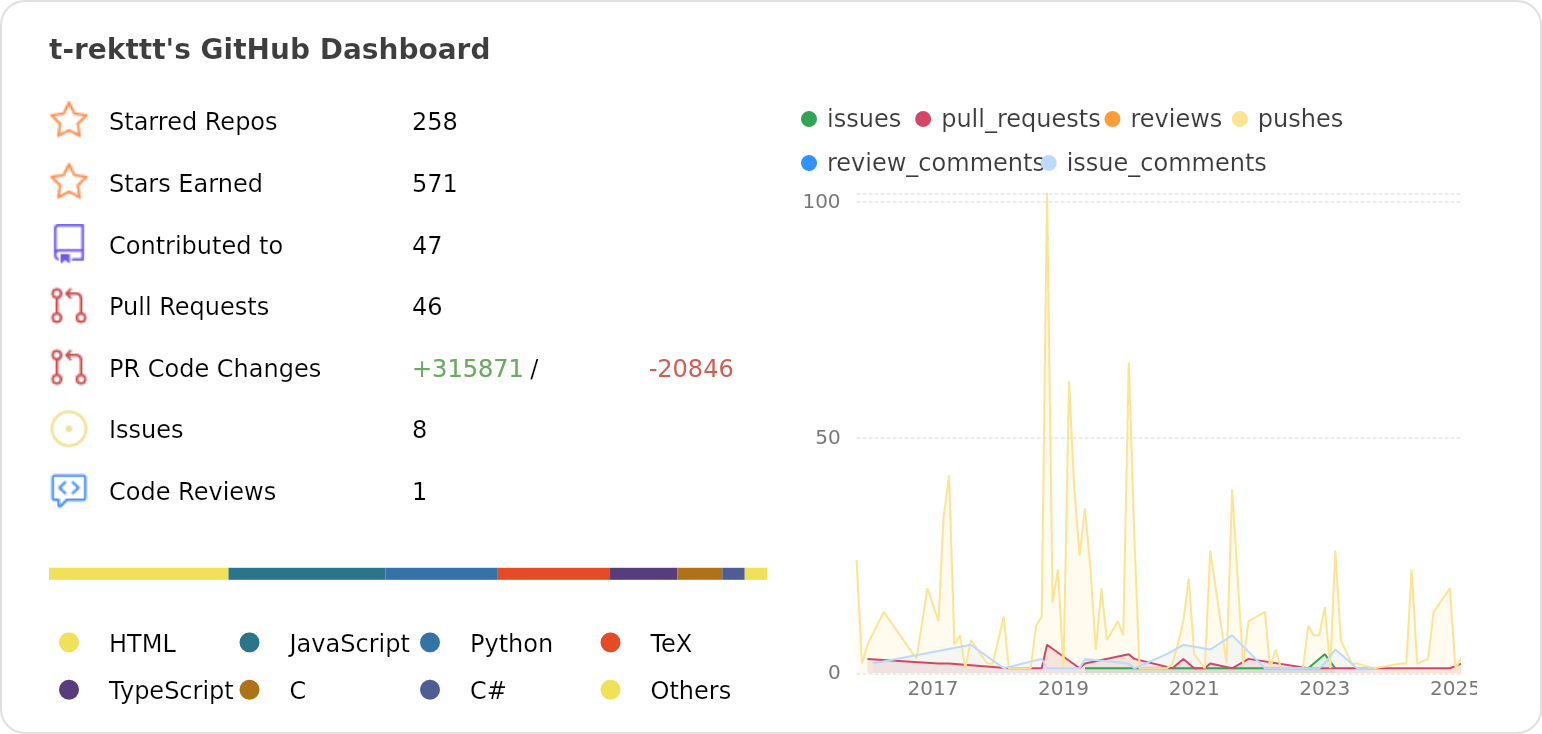This screenshot has width=1542, height=734.
Task: Click the tallest pushes peak in the chart
Action: (1047, 195)
